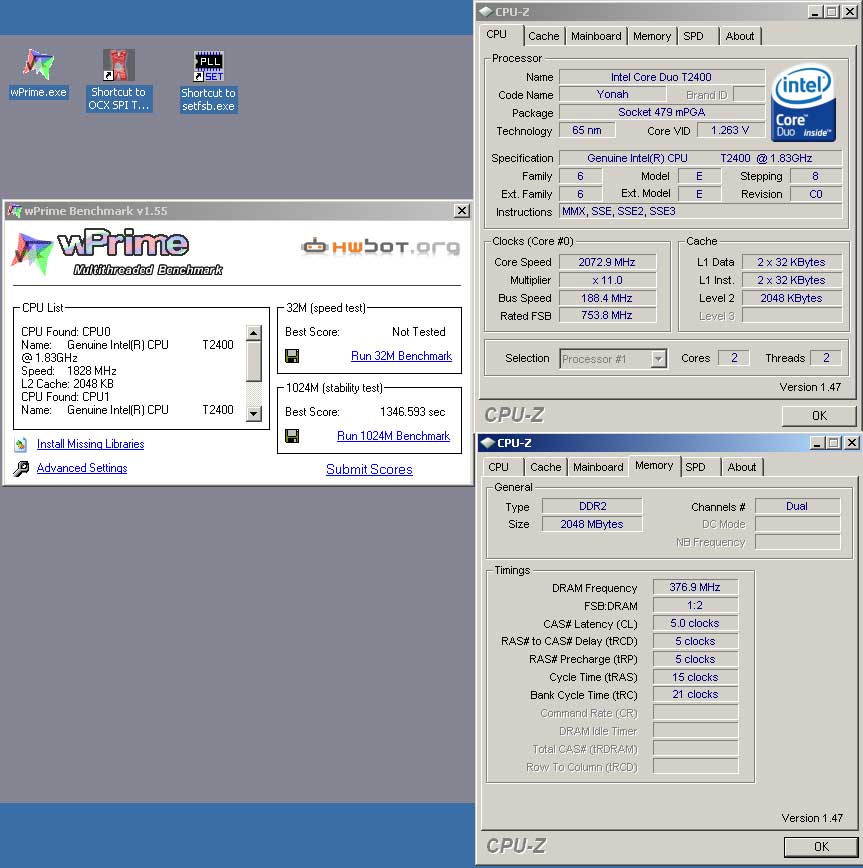Run the 1024M Benchmark
The image size is (863, 868).
point(394,436)
